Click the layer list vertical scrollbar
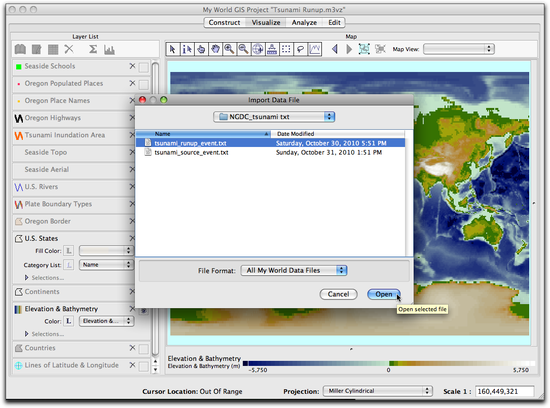 point(155,209)
